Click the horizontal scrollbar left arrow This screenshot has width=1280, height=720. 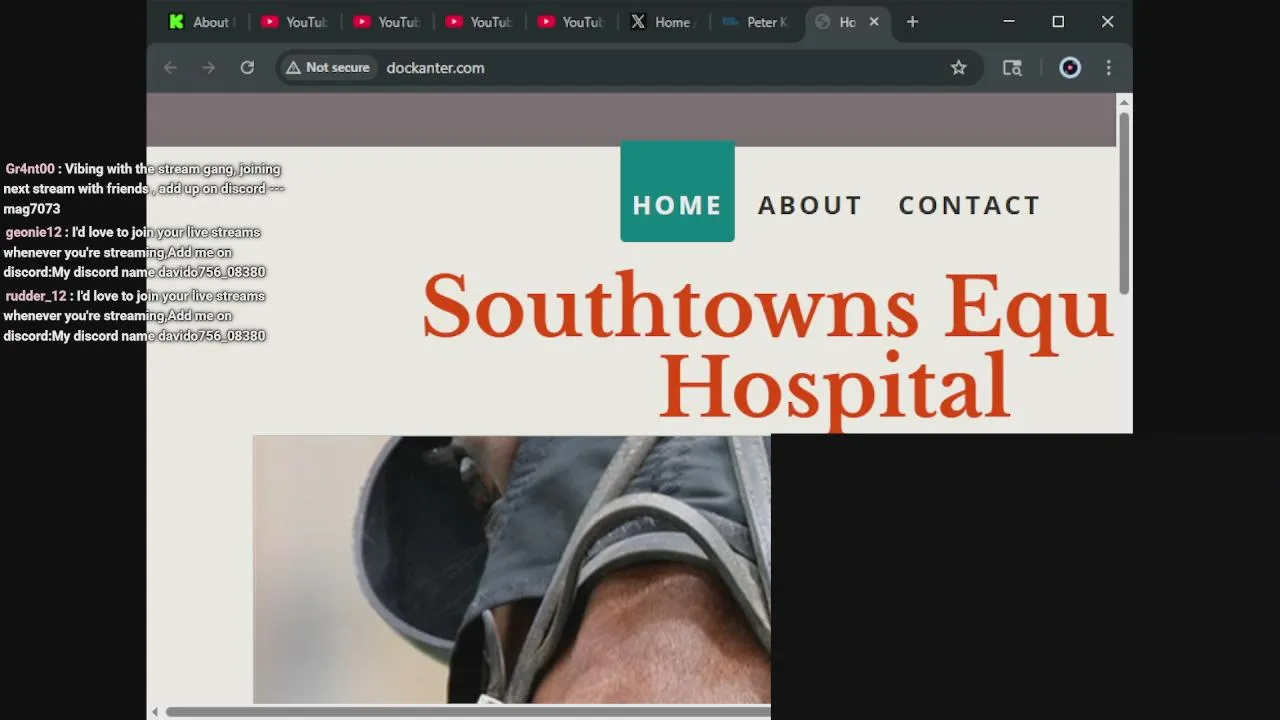click(155, 712)
